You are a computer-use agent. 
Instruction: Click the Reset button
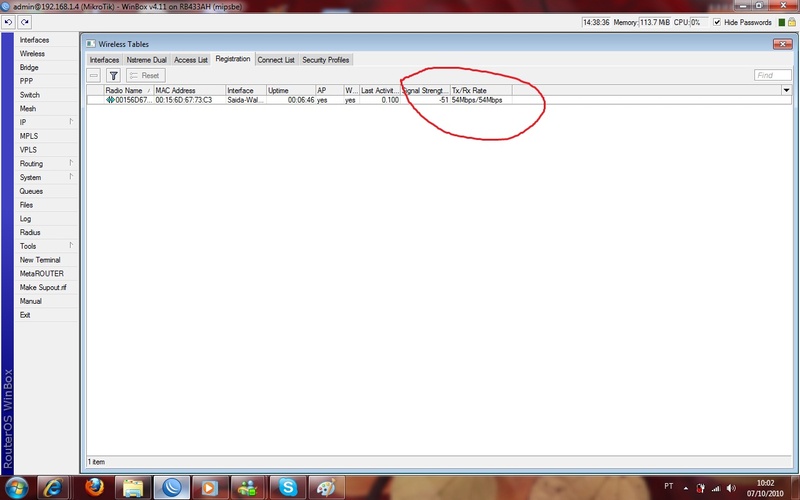coord(145,76)
